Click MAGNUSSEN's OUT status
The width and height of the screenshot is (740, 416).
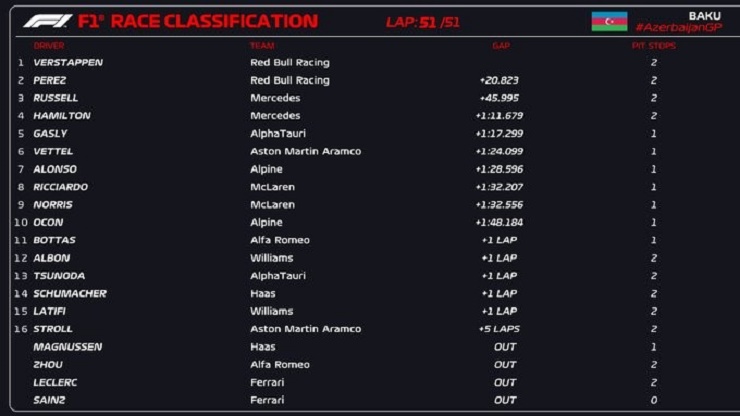505,347
